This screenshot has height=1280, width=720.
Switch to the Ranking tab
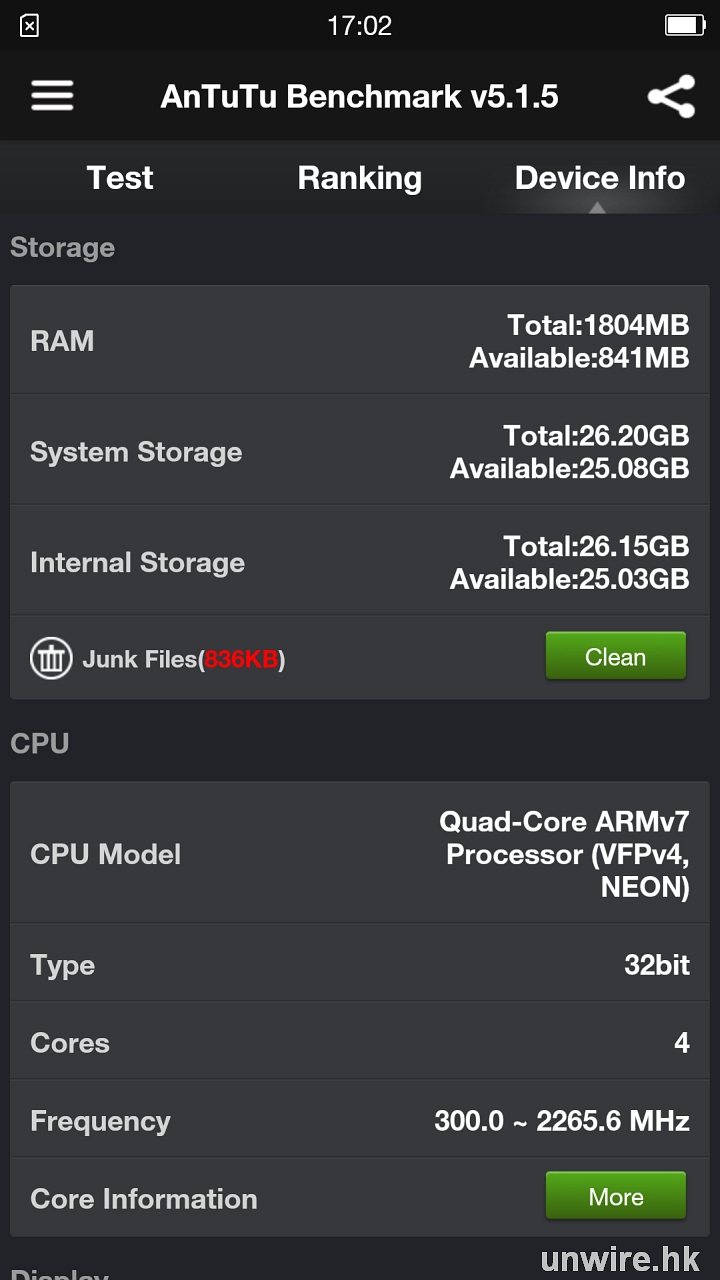(x=360, y=178)
